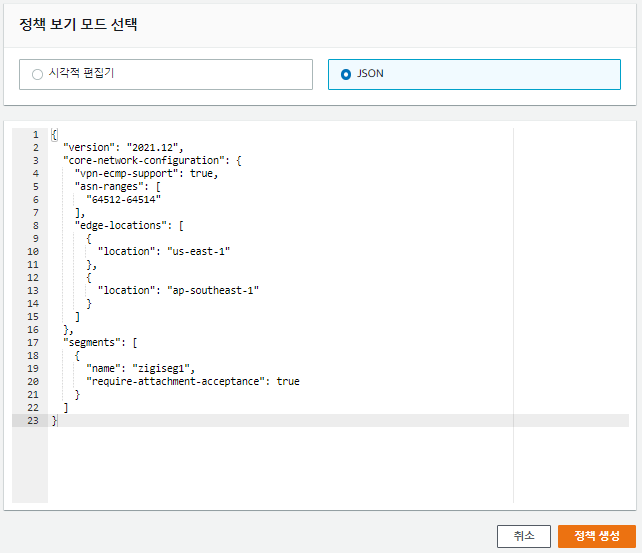Viewport: 642px width, 553px height.
Task: Click the "us-east-1" location value
Action: pos(199,251)
